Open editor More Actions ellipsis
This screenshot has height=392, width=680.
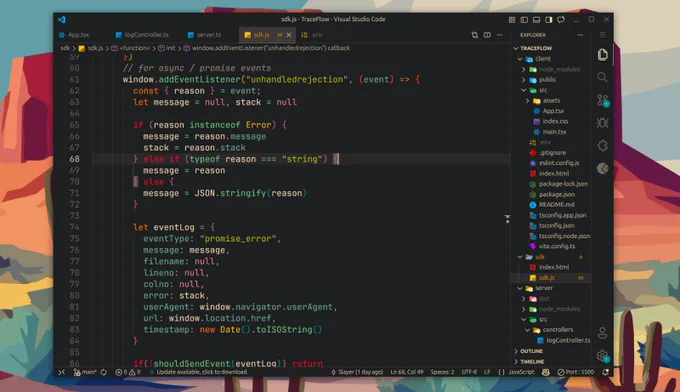[500, 35]
